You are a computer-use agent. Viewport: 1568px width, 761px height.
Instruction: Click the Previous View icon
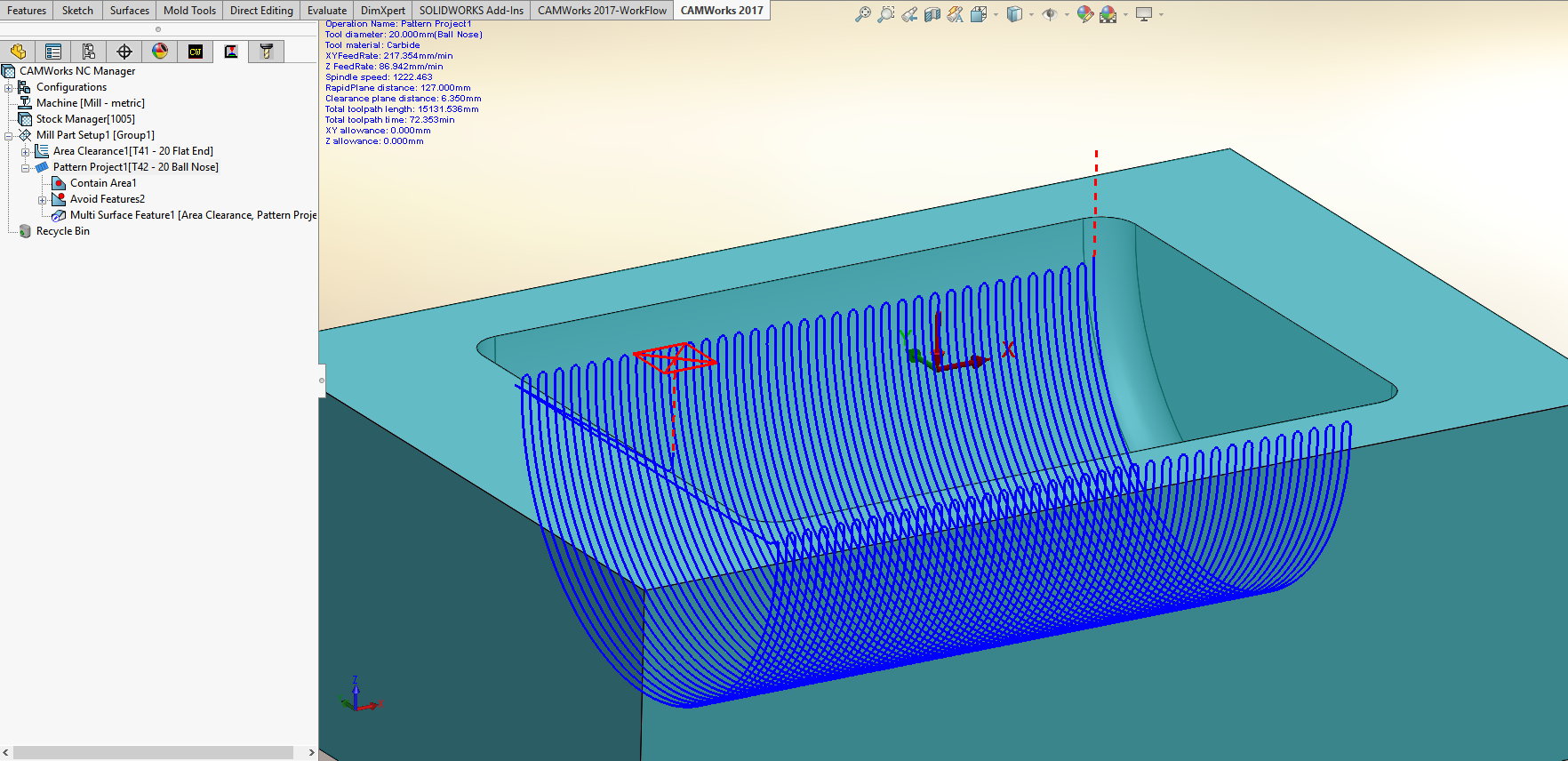tap(908, 14)
